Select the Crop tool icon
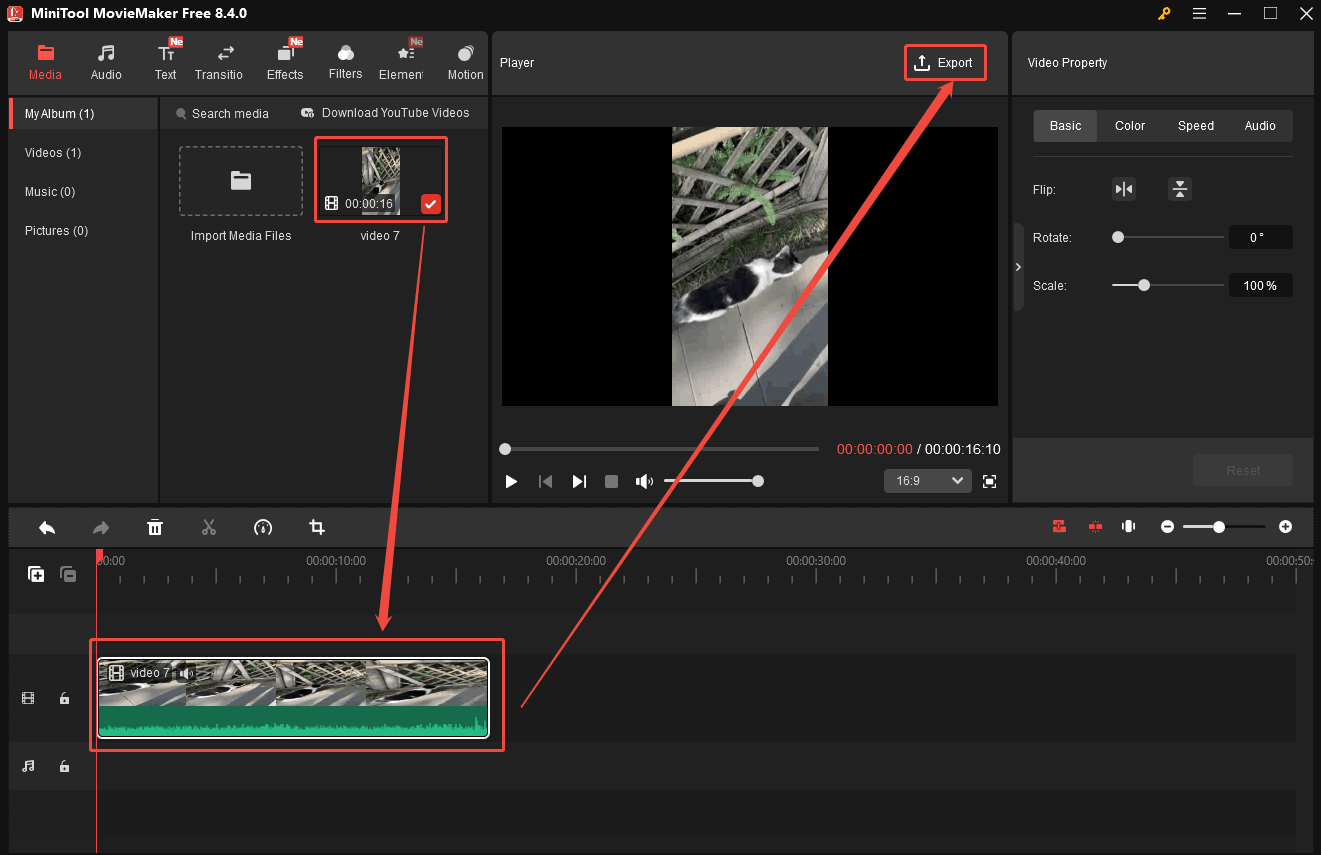Viewport: 1321px width, 855px height. [317, 527]
